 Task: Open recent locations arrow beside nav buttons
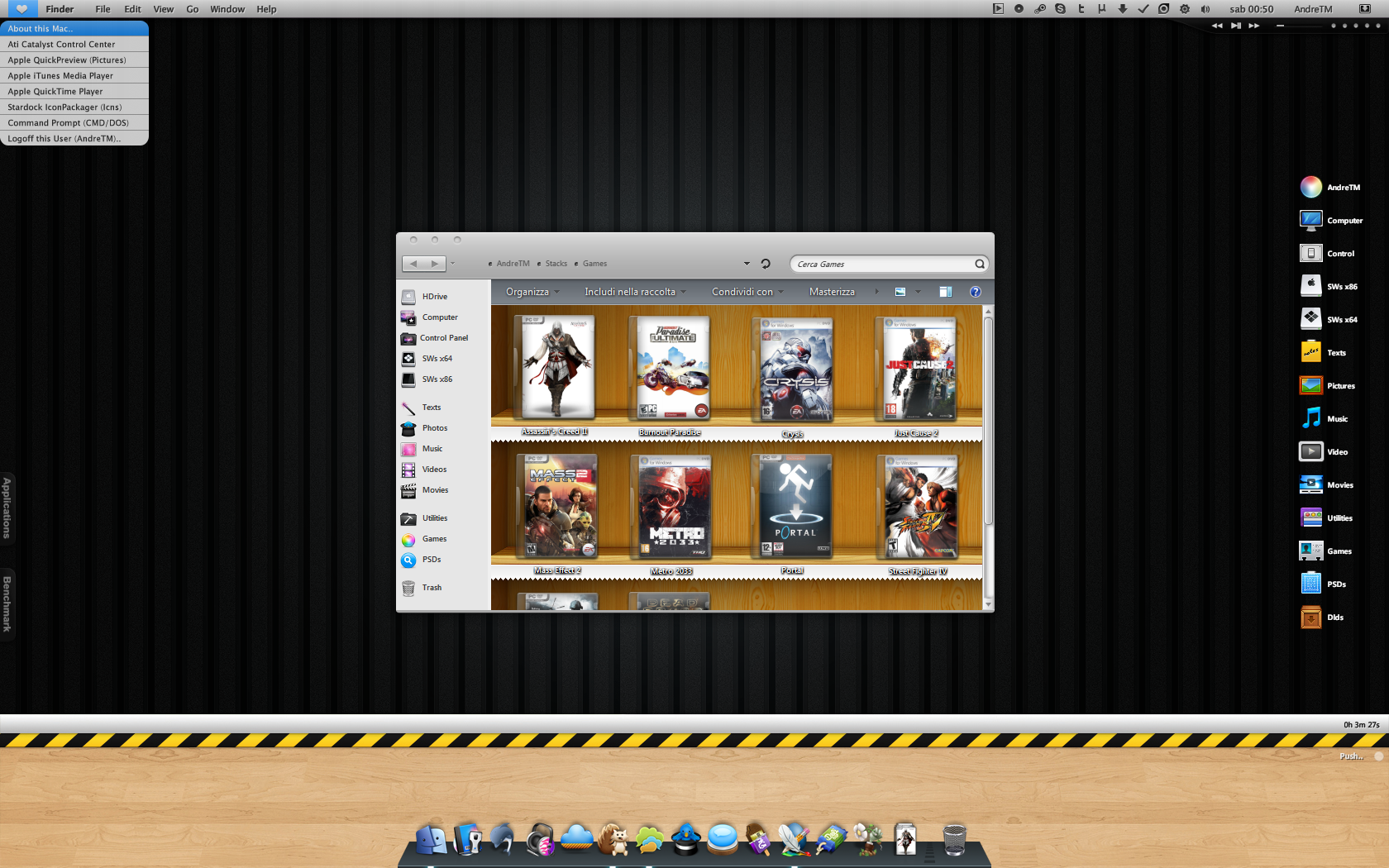pos(452,264)
